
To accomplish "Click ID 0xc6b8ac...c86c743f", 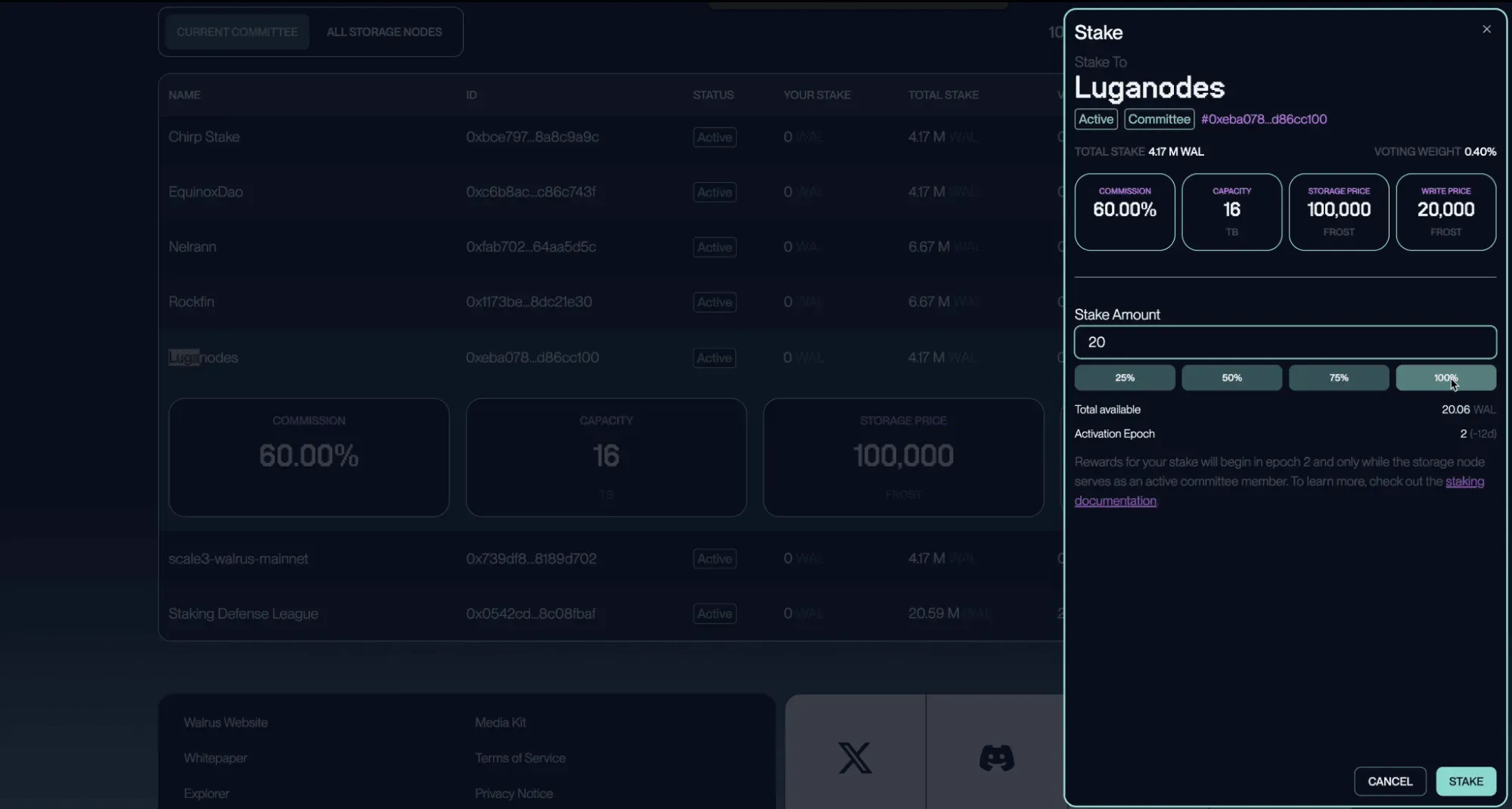I will click(531, 192).
